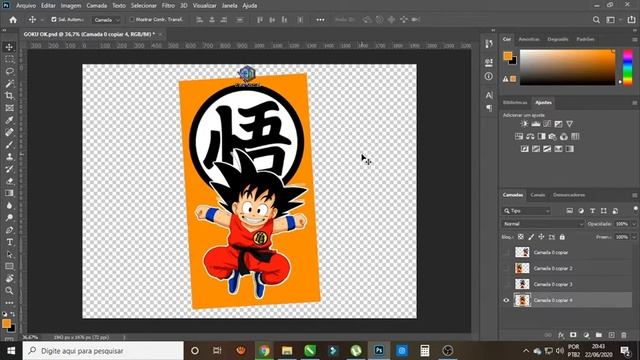Select the Horizontal Type tool
The image size is (640, 360).
9,242
